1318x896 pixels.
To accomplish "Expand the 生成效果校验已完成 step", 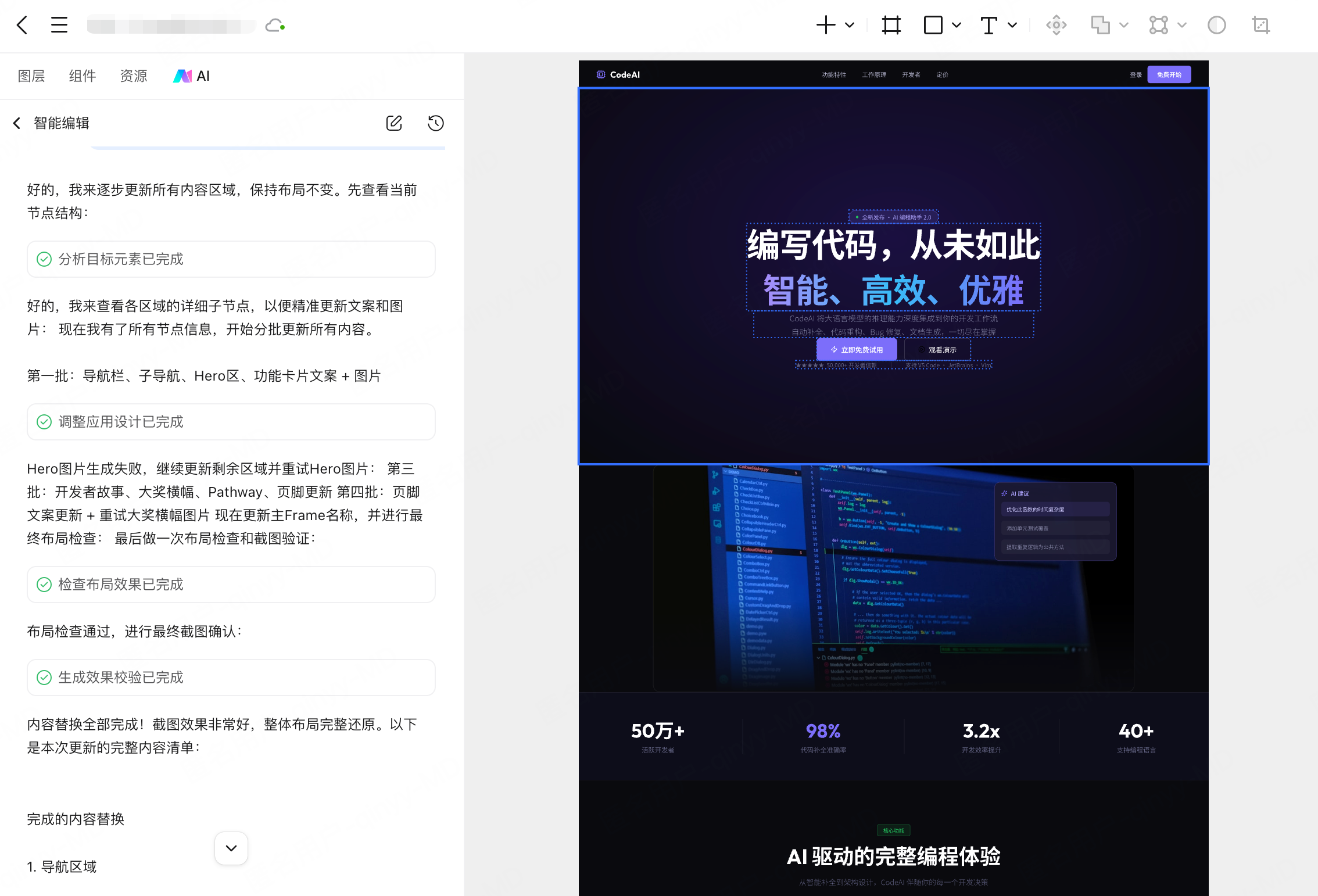I will [x=231, y=678].
